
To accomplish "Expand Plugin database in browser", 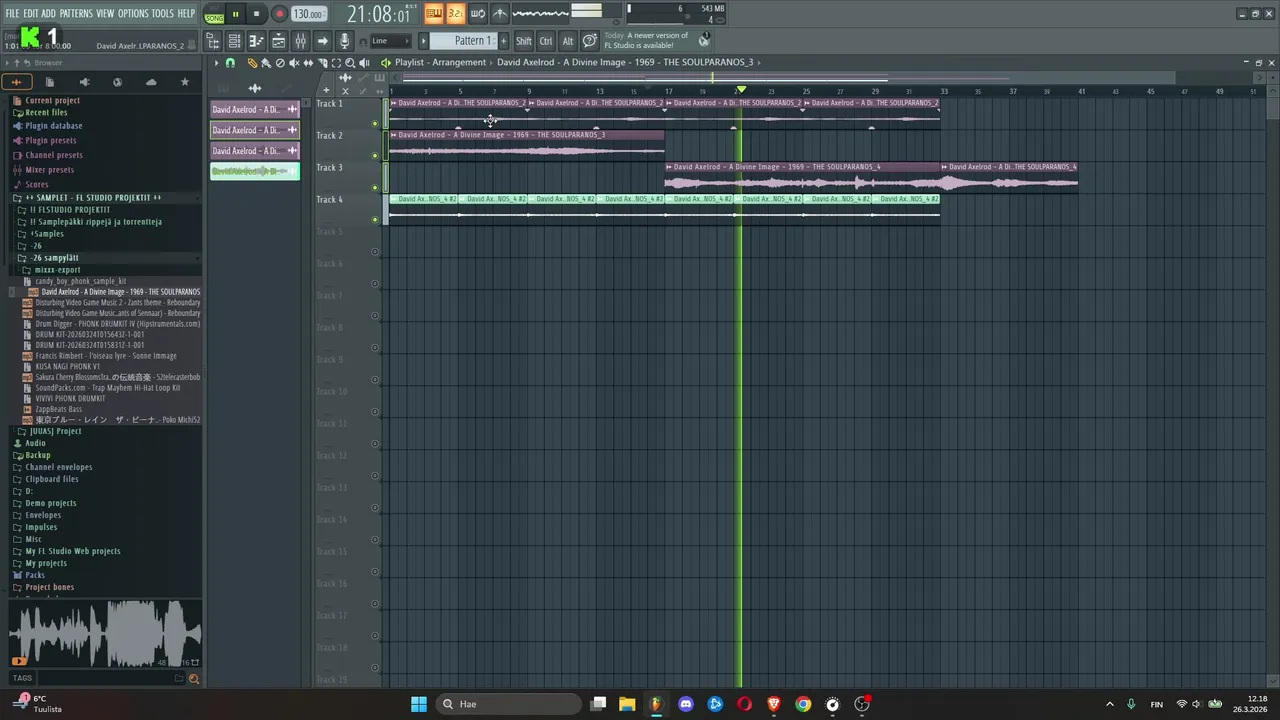I will pyautogui.click(x=54, y=126).
